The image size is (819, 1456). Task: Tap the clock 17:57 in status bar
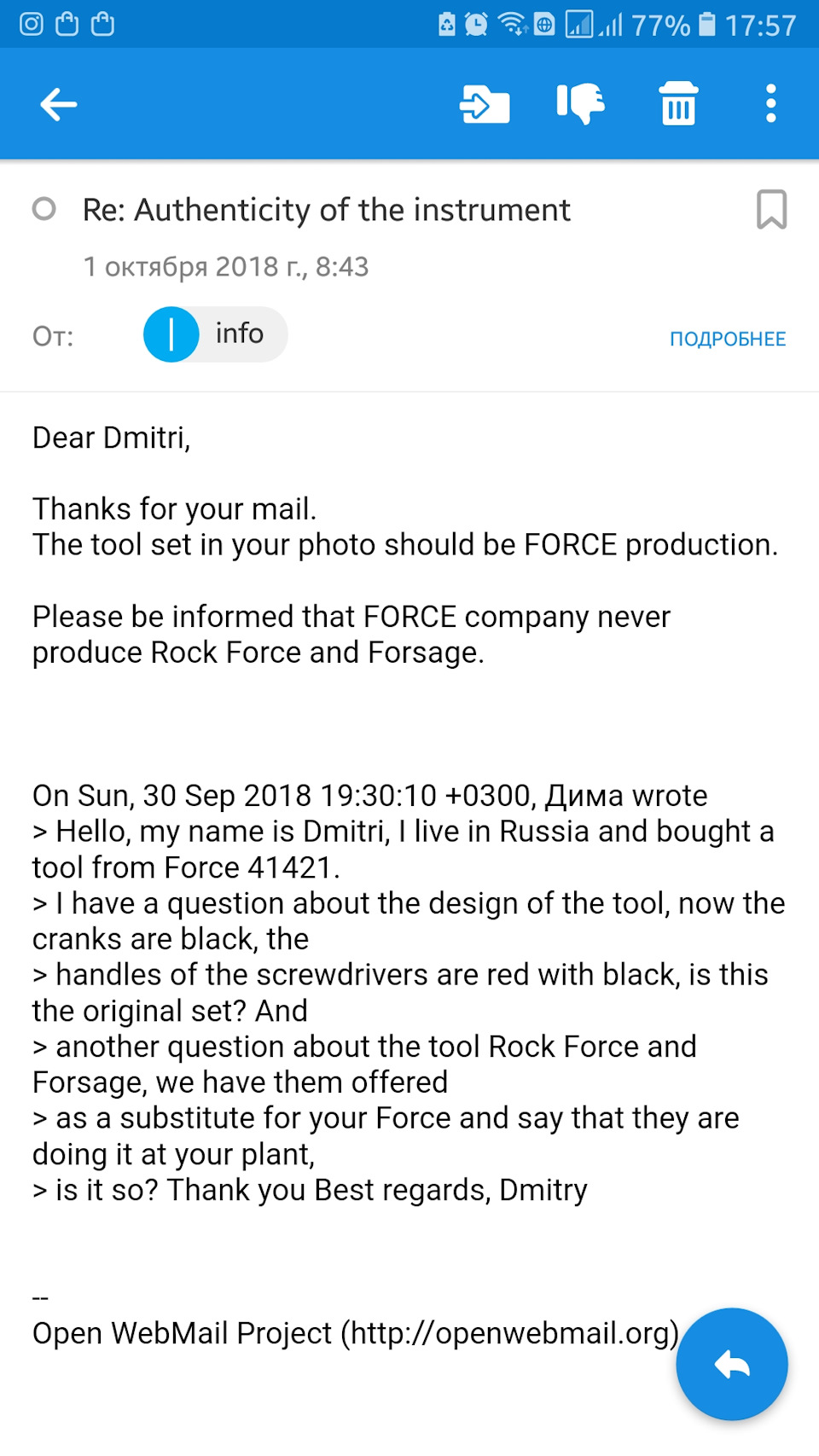(760, 25)
